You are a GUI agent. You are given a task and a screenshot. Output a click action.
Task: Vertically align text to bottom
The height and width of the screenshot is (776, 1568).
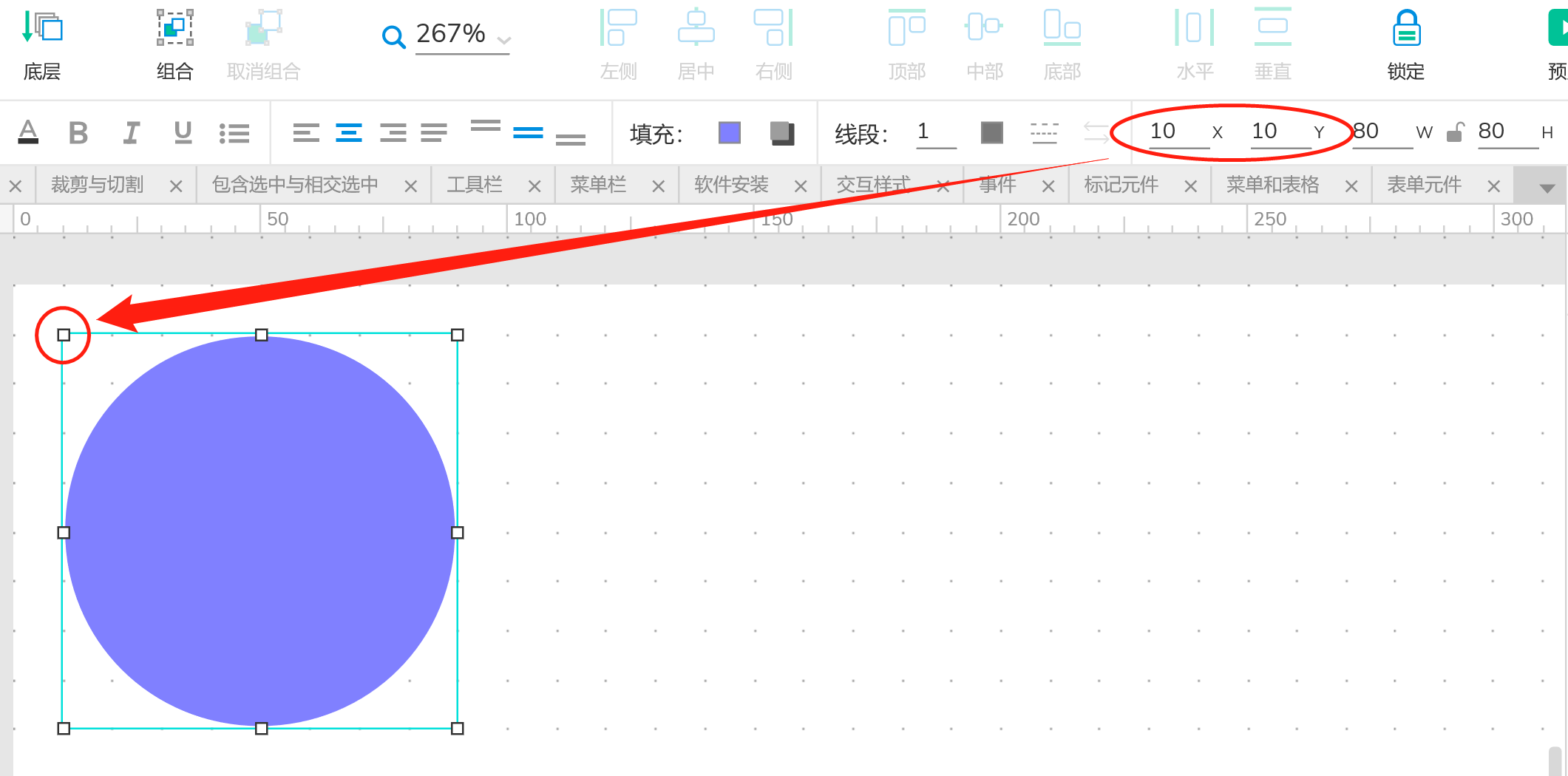pyautogui.click(x=570, y=139)
